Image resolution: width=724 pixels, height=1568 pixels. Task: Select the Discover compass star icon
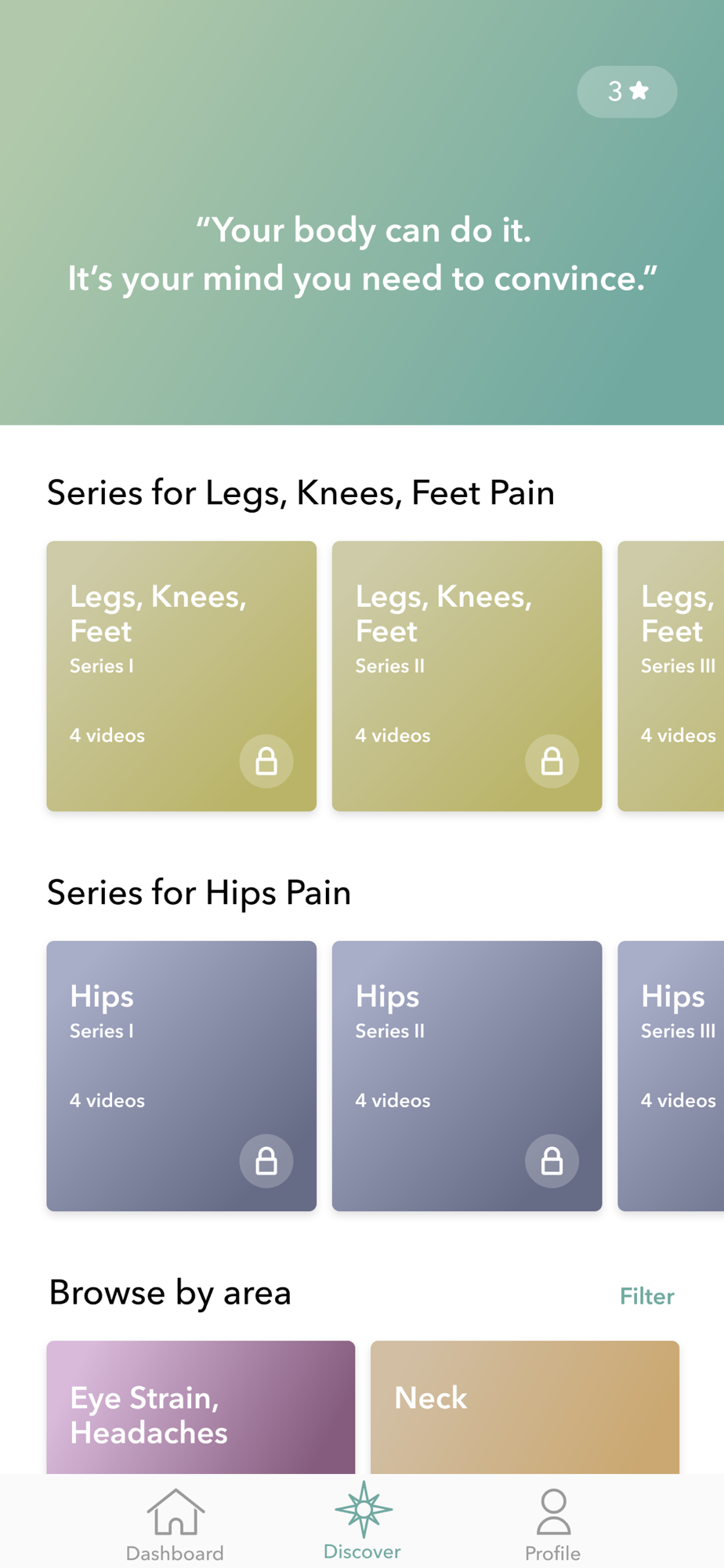pyautogui.click(x=364, y=1509)
